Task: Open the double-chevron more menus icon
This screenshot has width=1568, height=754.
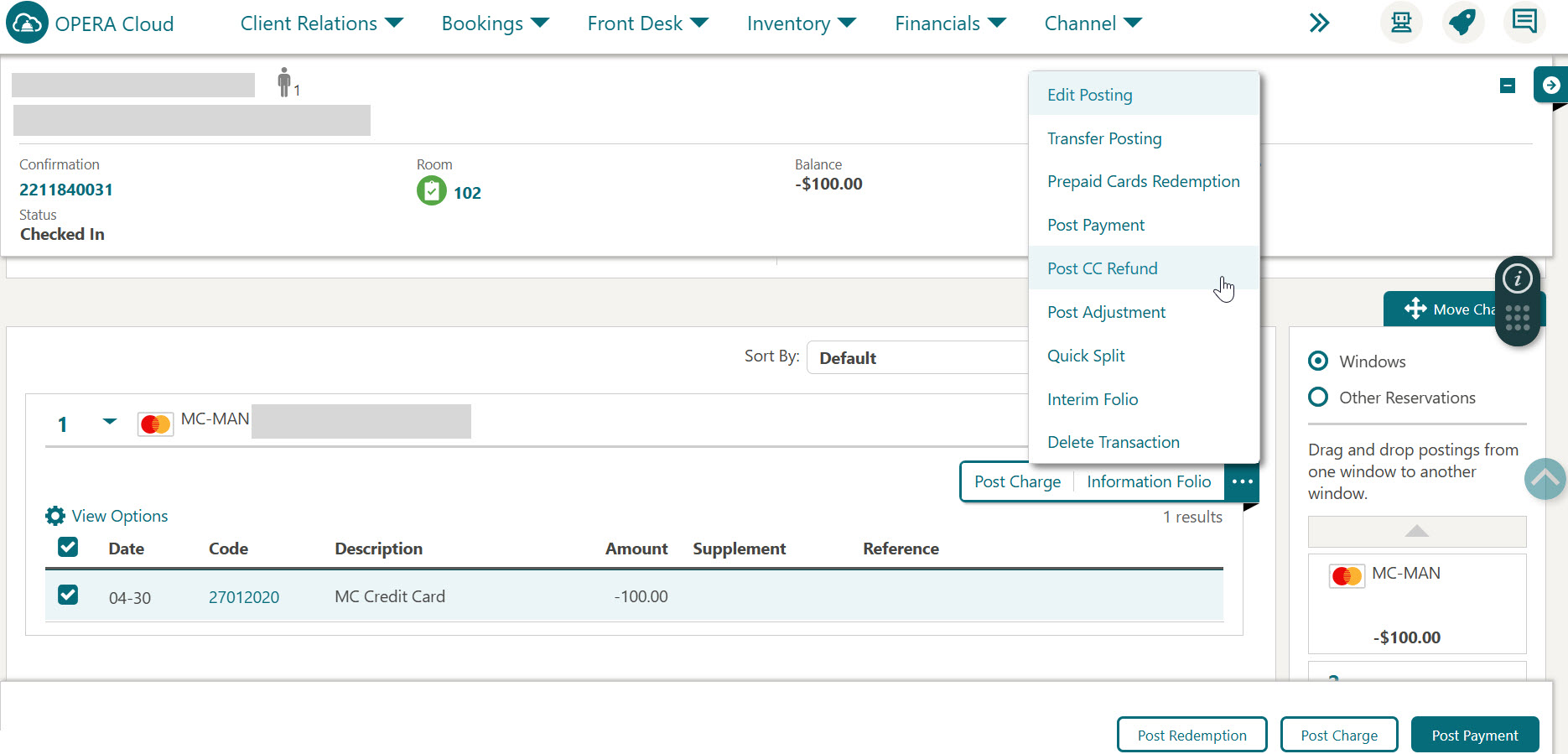Action: (x=1319, y=23)
